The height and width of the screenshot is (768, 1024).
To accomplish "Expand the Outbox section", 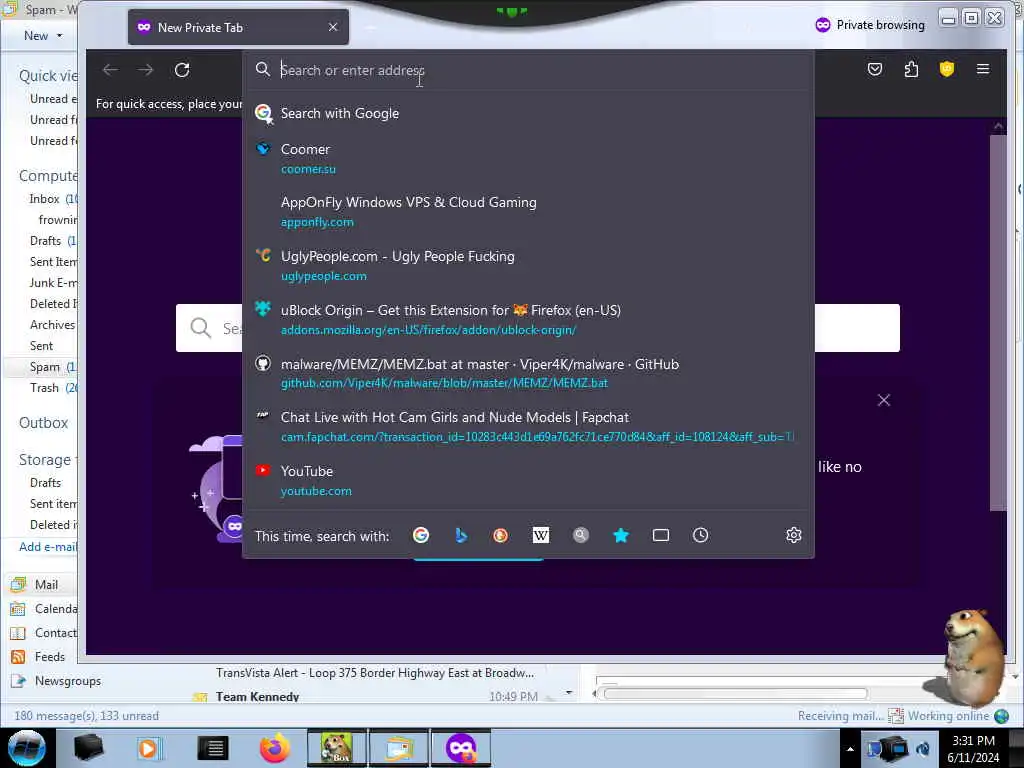I will [43, 423].
